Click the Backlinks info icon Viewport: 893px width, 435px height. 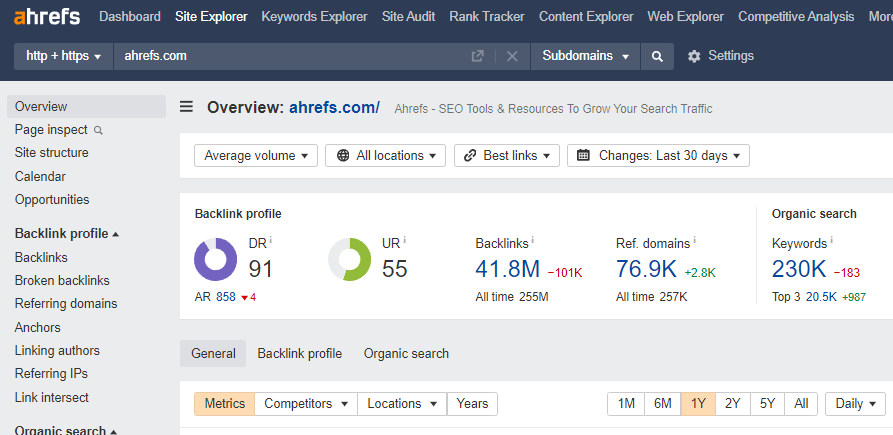[x=532, y=240]
